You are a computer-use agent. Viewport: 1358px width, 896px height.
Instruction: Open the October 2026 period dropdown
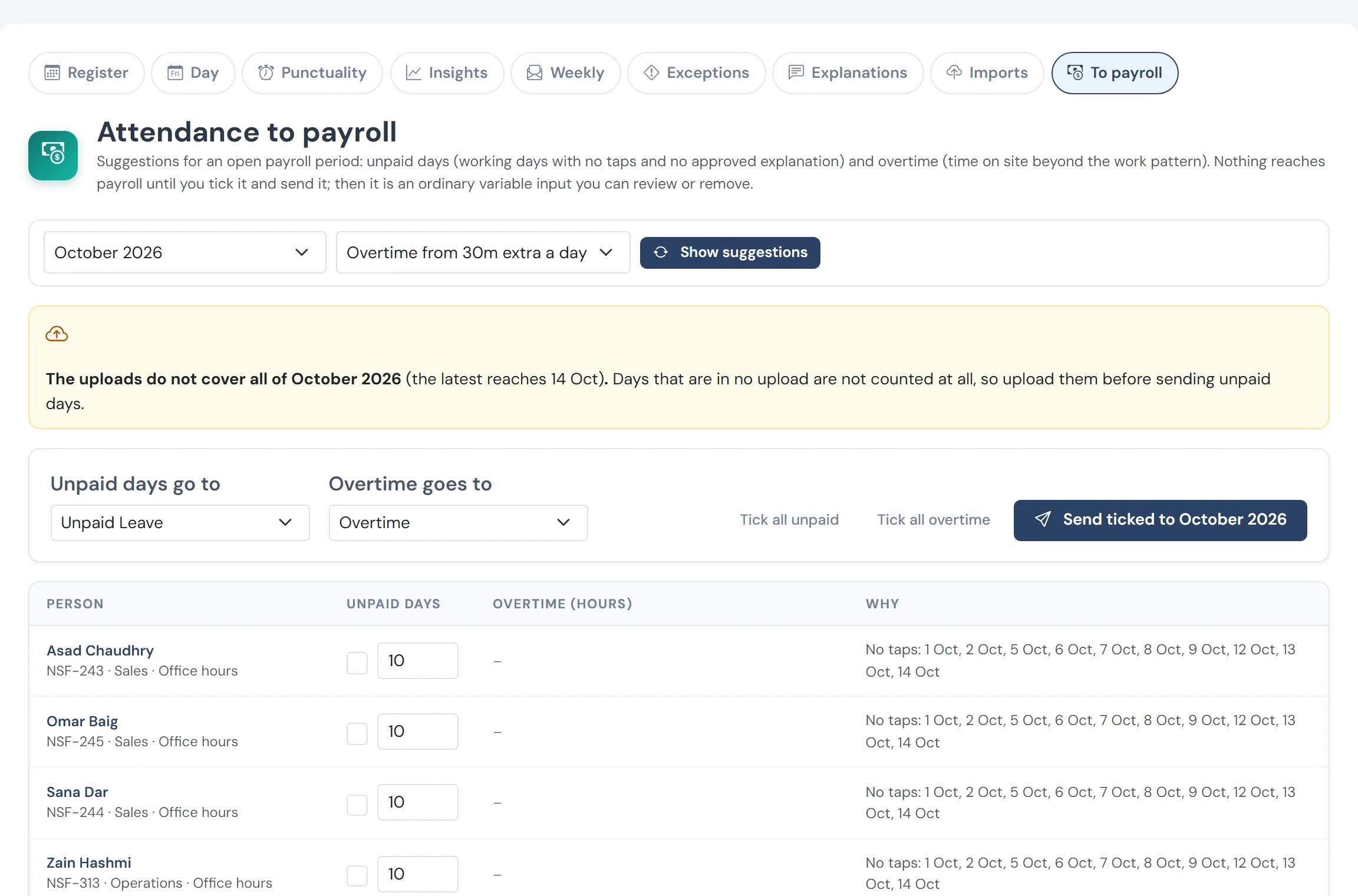click(184, 252)
